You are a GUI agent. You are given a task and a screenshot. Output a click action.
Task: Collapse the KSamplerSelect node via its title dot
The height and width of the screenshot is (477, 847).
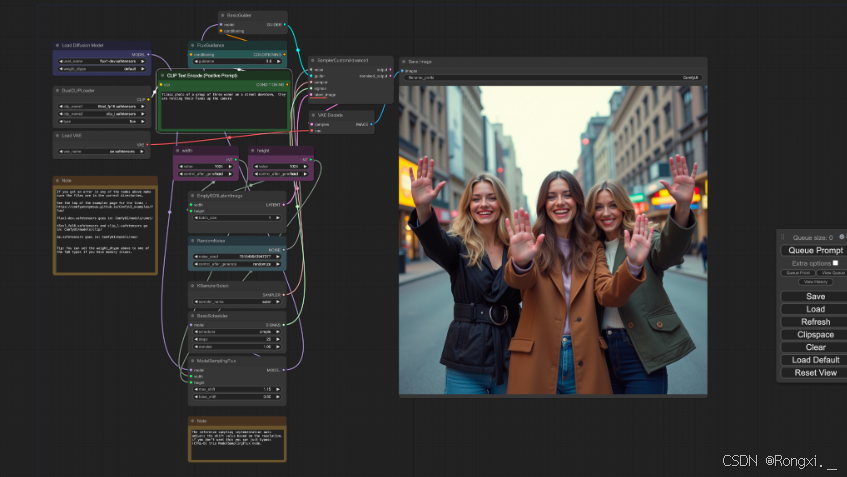tap(192, 286)
